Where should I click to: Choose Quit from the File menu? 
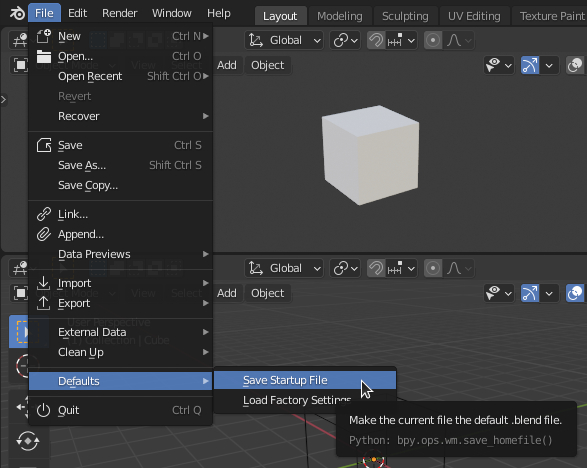[x=121, y=410]
